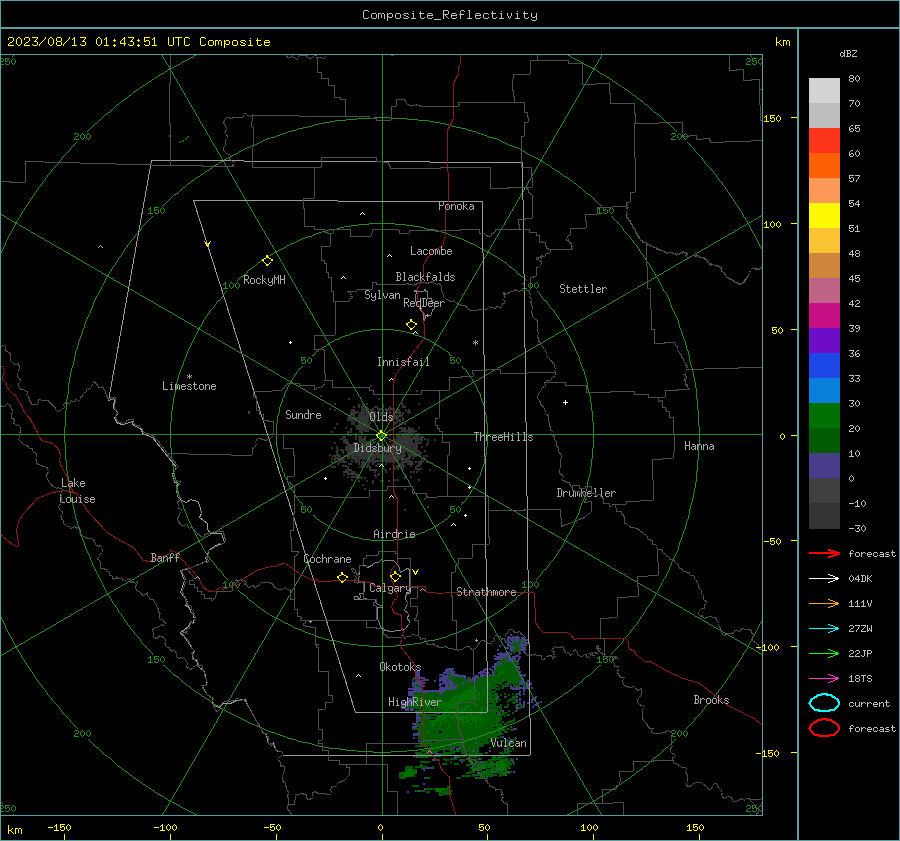Screen dimensions: 900x841
Task: Click the magenta 18TS arrow icon
Action: (824, 679)
